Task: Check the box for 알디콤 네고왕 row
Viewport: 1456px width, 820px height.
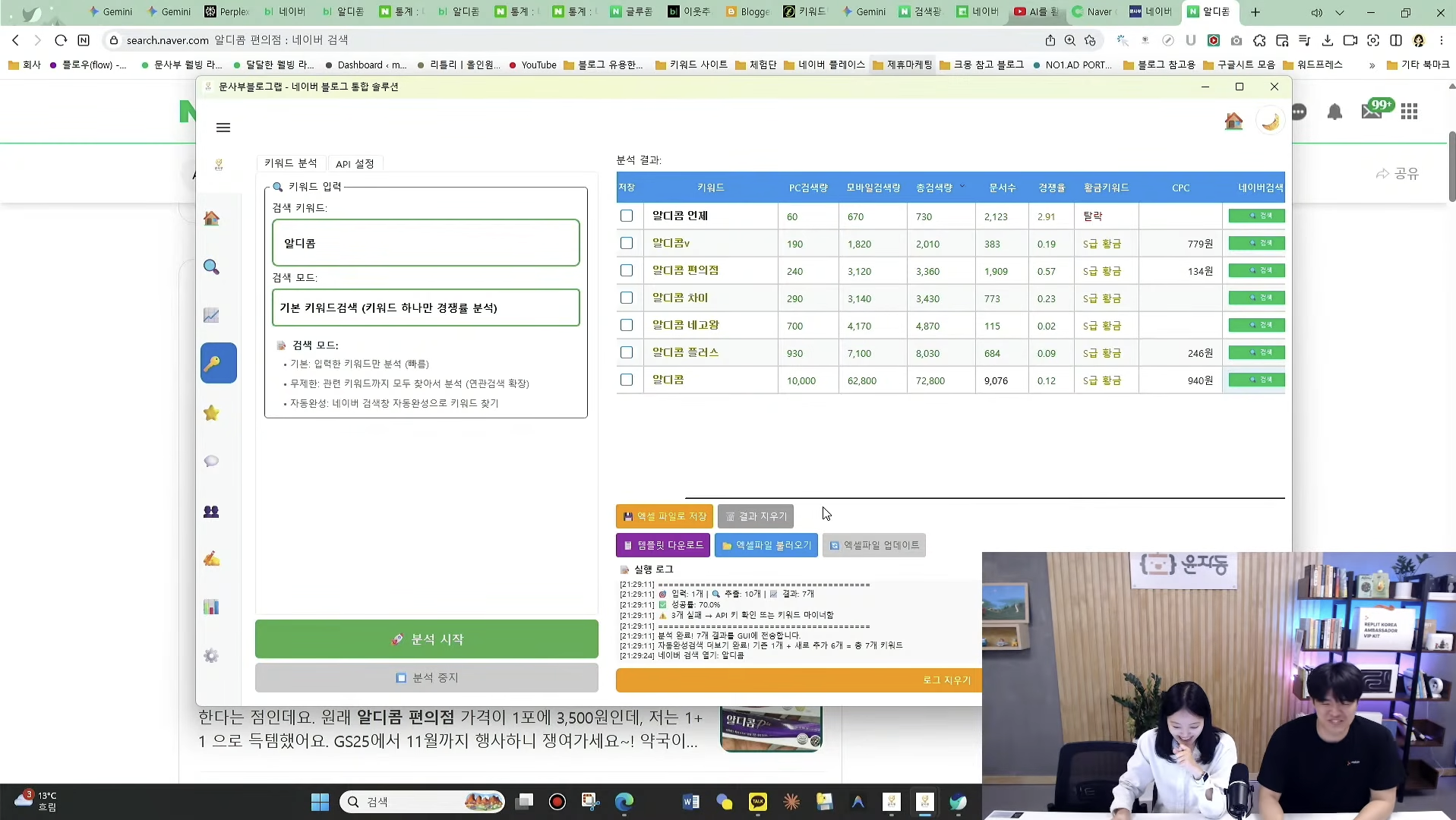Action: click(x=627, y=325)
